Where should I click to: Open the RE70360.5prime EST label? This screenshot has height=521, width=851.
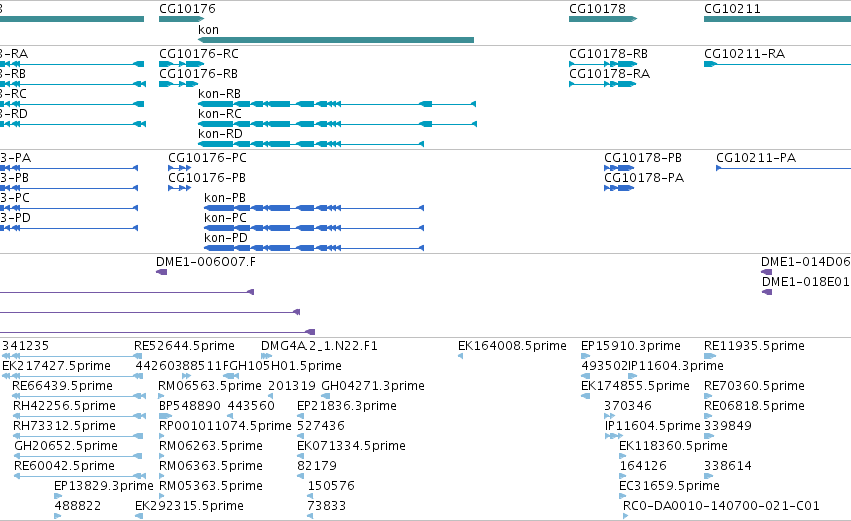[x=754, y=386]
